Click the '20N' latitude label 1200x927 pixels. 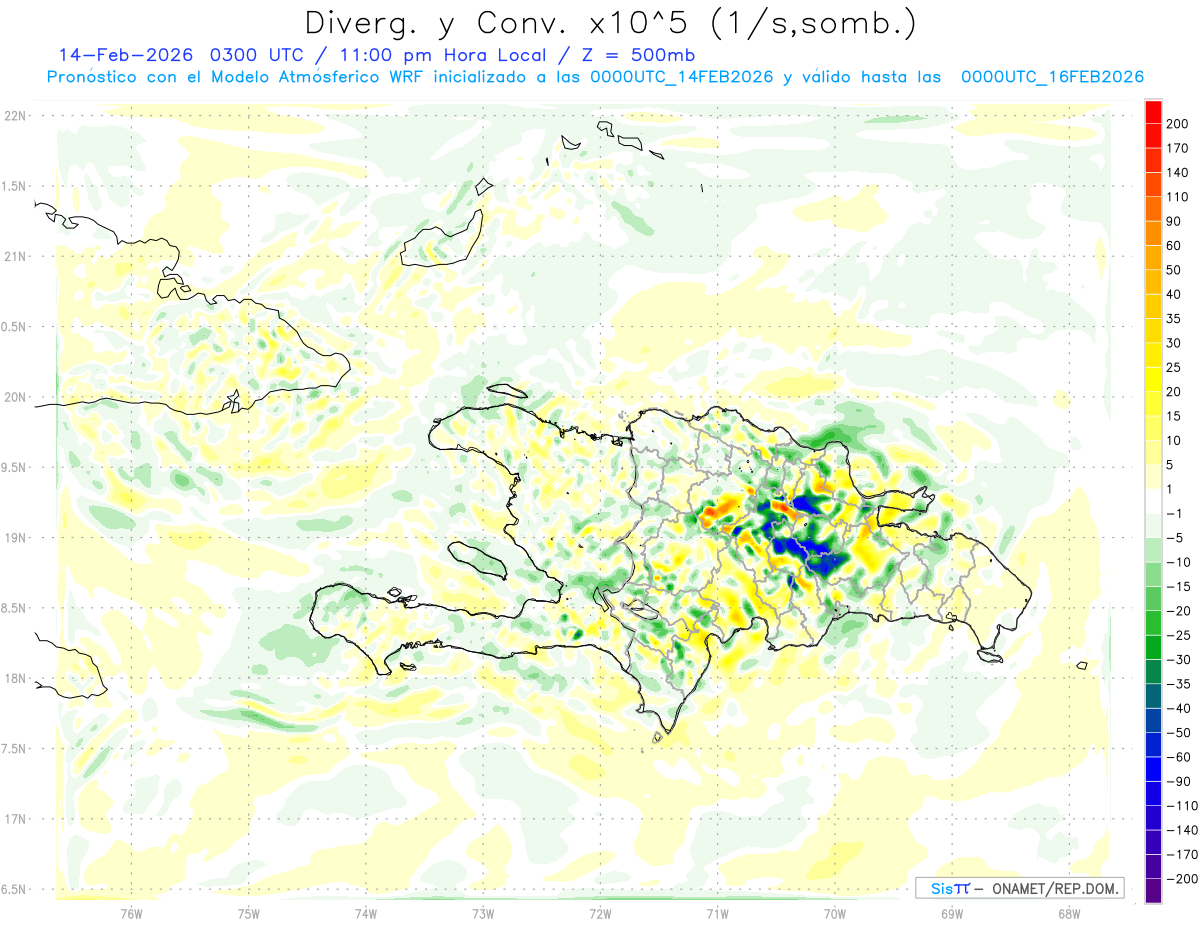(15, 397)
